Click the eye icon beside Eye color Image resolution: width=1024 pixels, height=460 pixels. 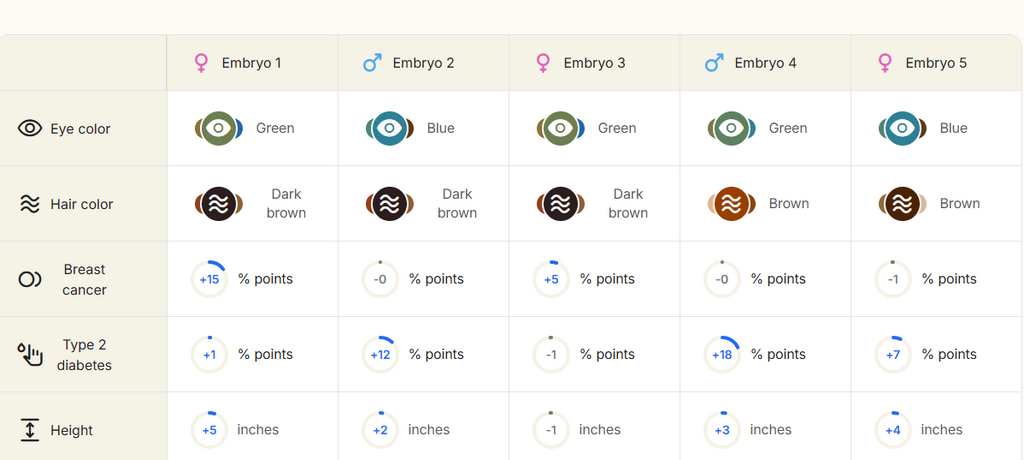point(30,128)
